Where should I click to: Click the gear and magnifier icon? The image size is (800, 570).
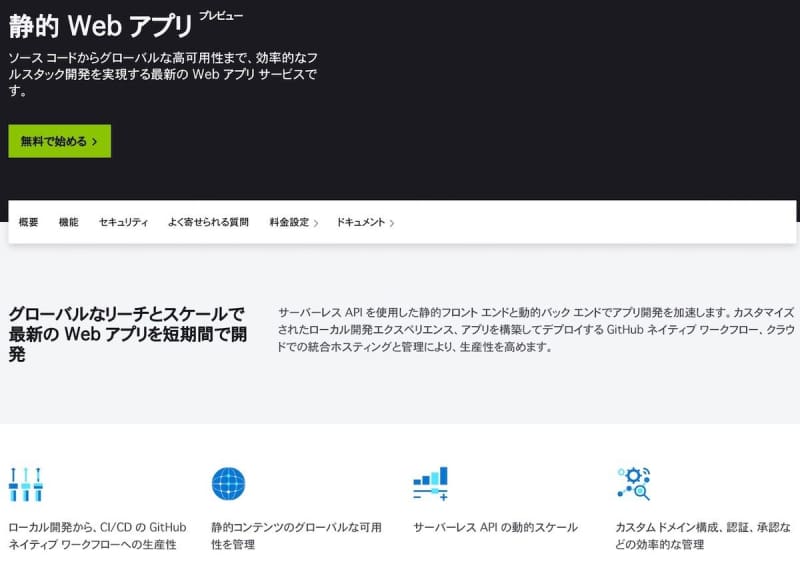633,484
